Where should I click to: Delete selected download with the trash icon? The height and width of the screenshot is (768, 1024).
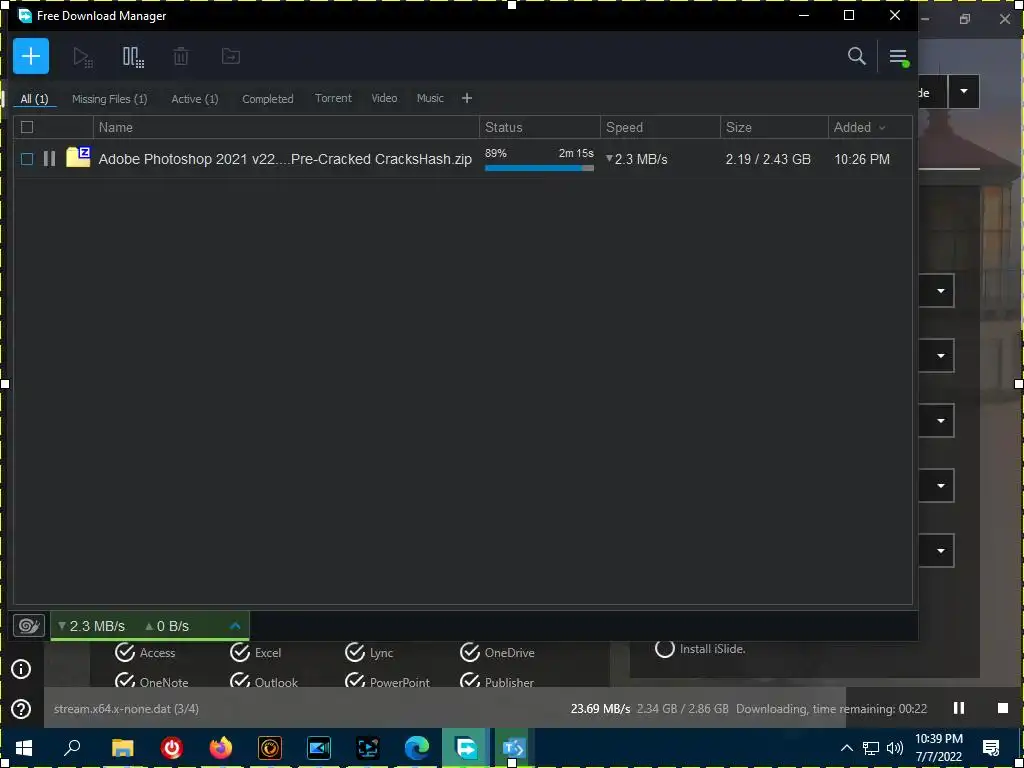coord(181,57)
